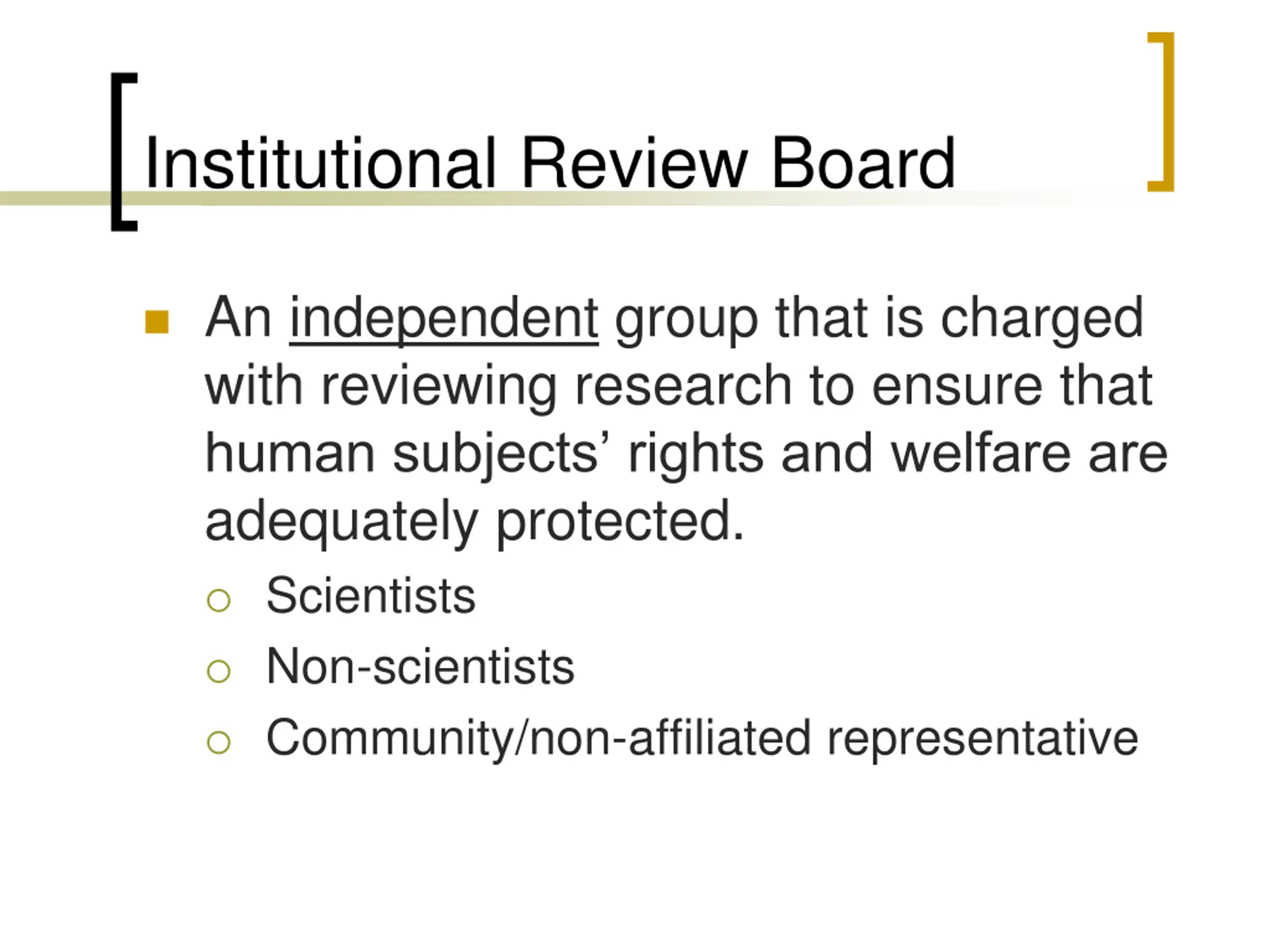Select the word "research" in the paragraph
The height and width of the screenshot is (952, 1270).
683,386
